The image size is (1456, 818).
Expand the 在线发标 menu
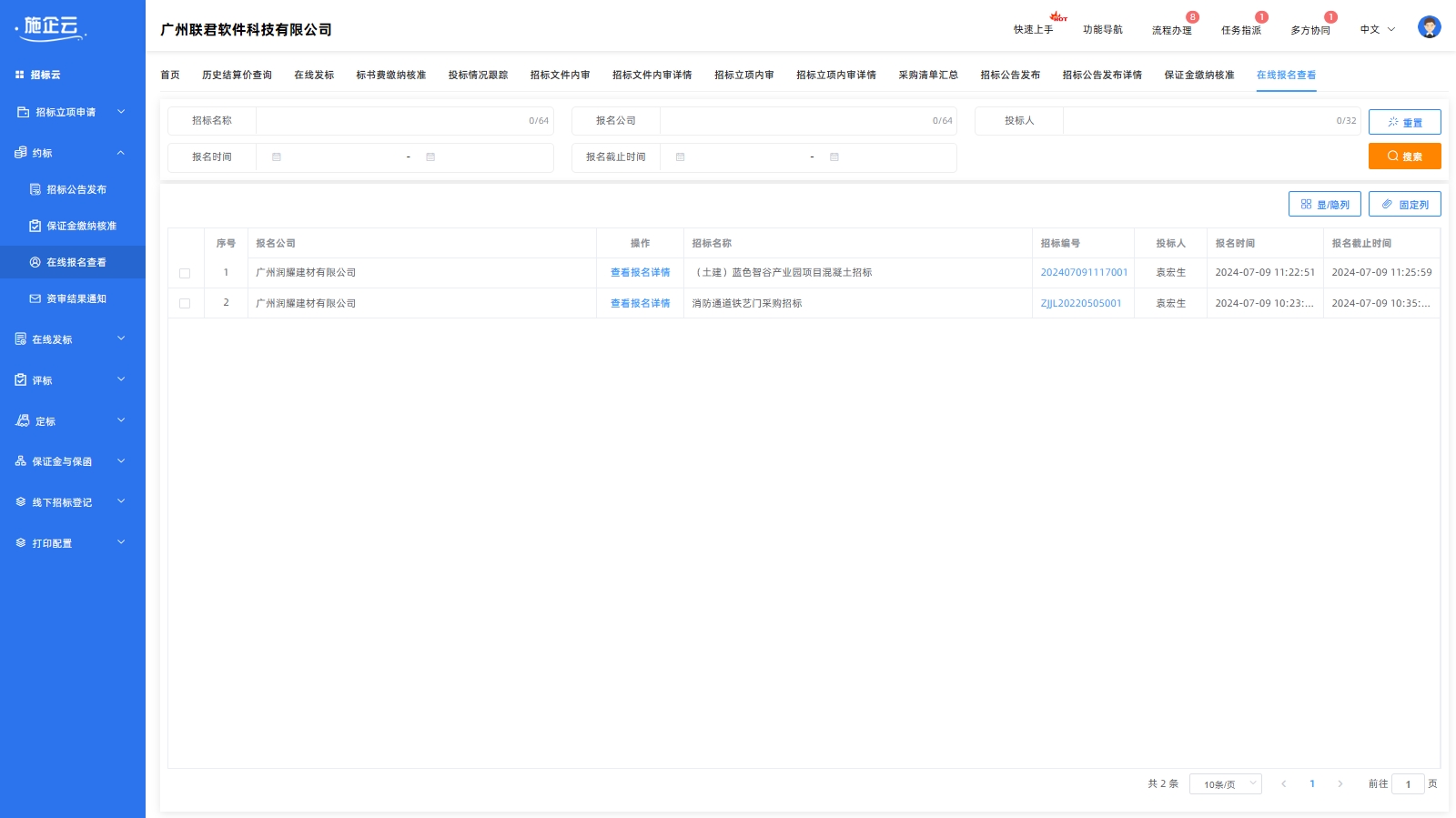pyautogui.click(x=121, y=338)
